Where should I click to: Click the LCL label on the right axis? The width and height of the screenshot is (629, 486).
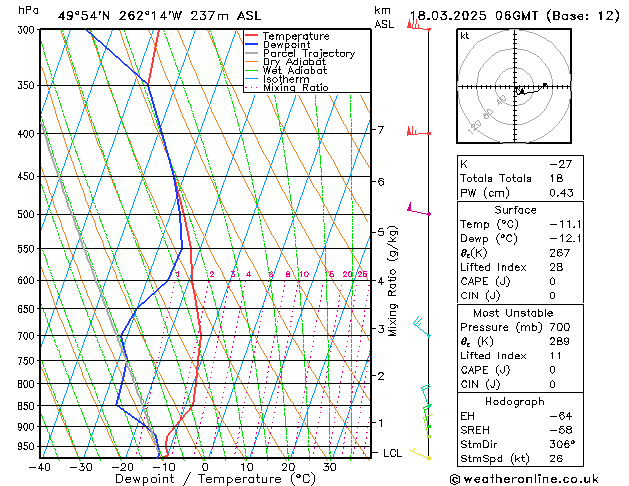pyautogui.click(x=394, y=453)
